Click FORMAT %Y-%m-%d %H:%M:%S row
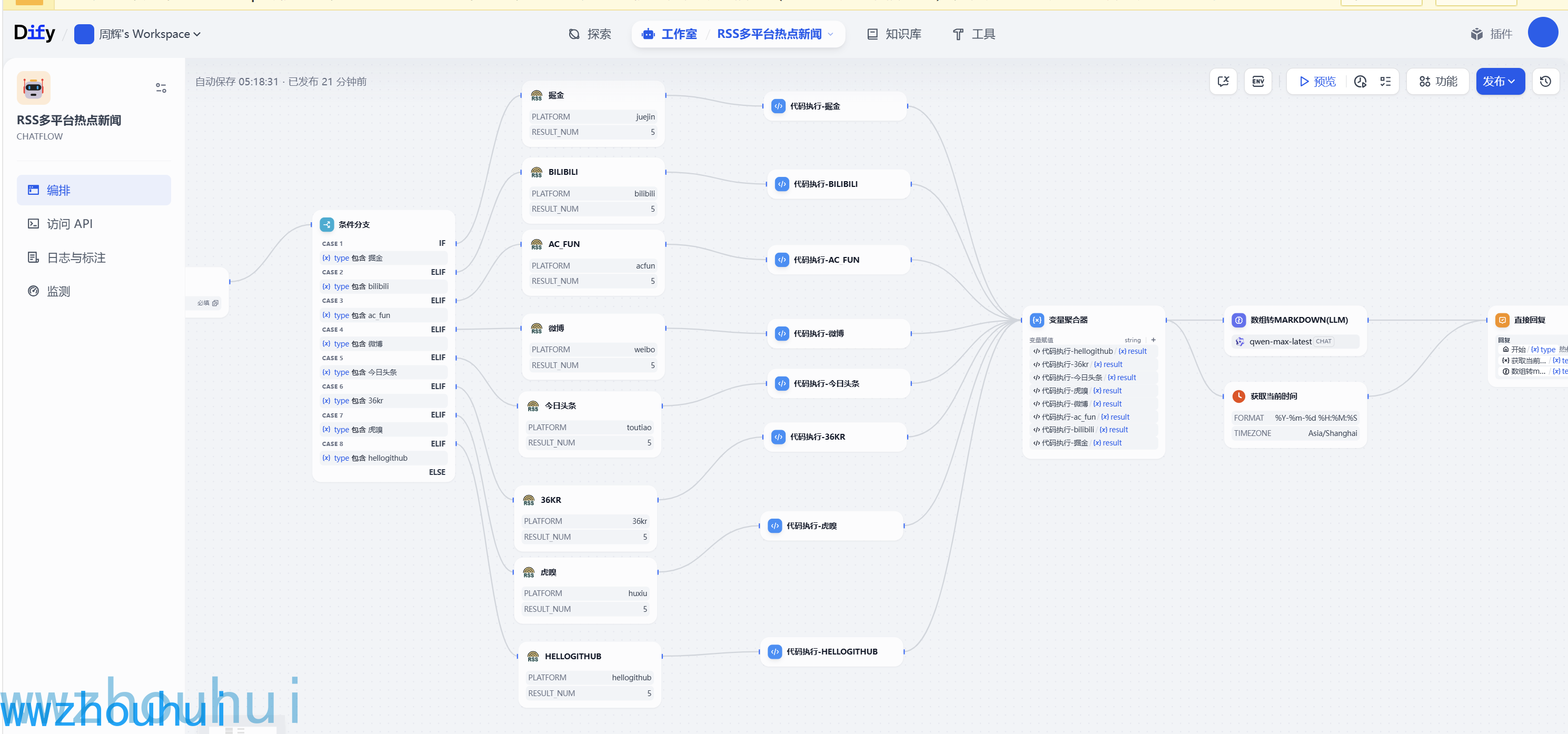 point(1295,418)
